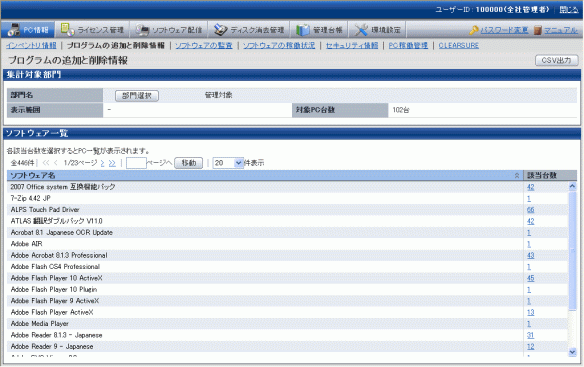Select the 7-Zip 4.42 JP row text
This screenshot has height=367, width=584.
(x=31, y=199)
